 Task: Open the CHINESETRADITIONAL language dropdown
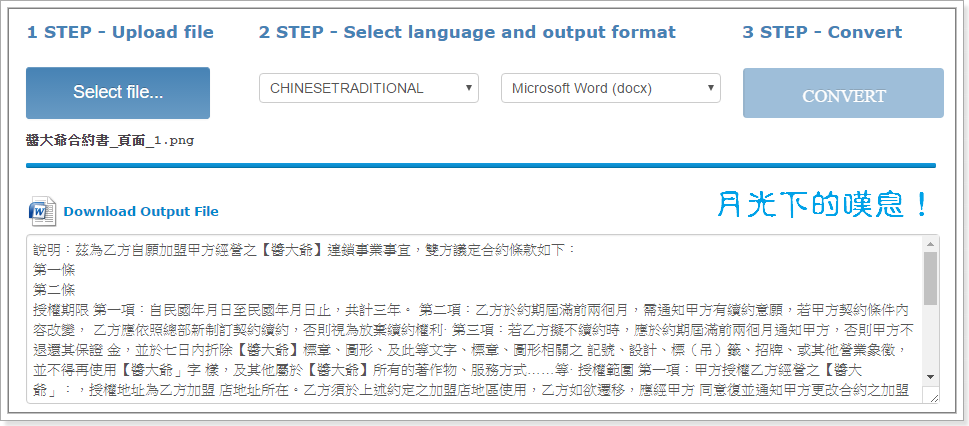(x=369, y=88)
